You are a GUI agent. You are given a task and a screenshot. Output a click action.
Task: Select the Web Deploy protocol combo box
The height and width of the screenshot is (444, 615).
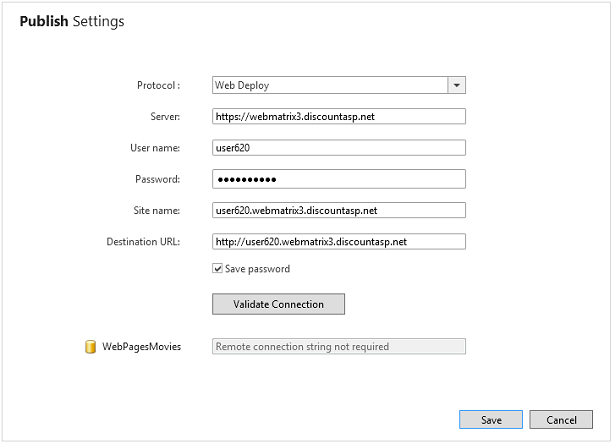(329, 86)
